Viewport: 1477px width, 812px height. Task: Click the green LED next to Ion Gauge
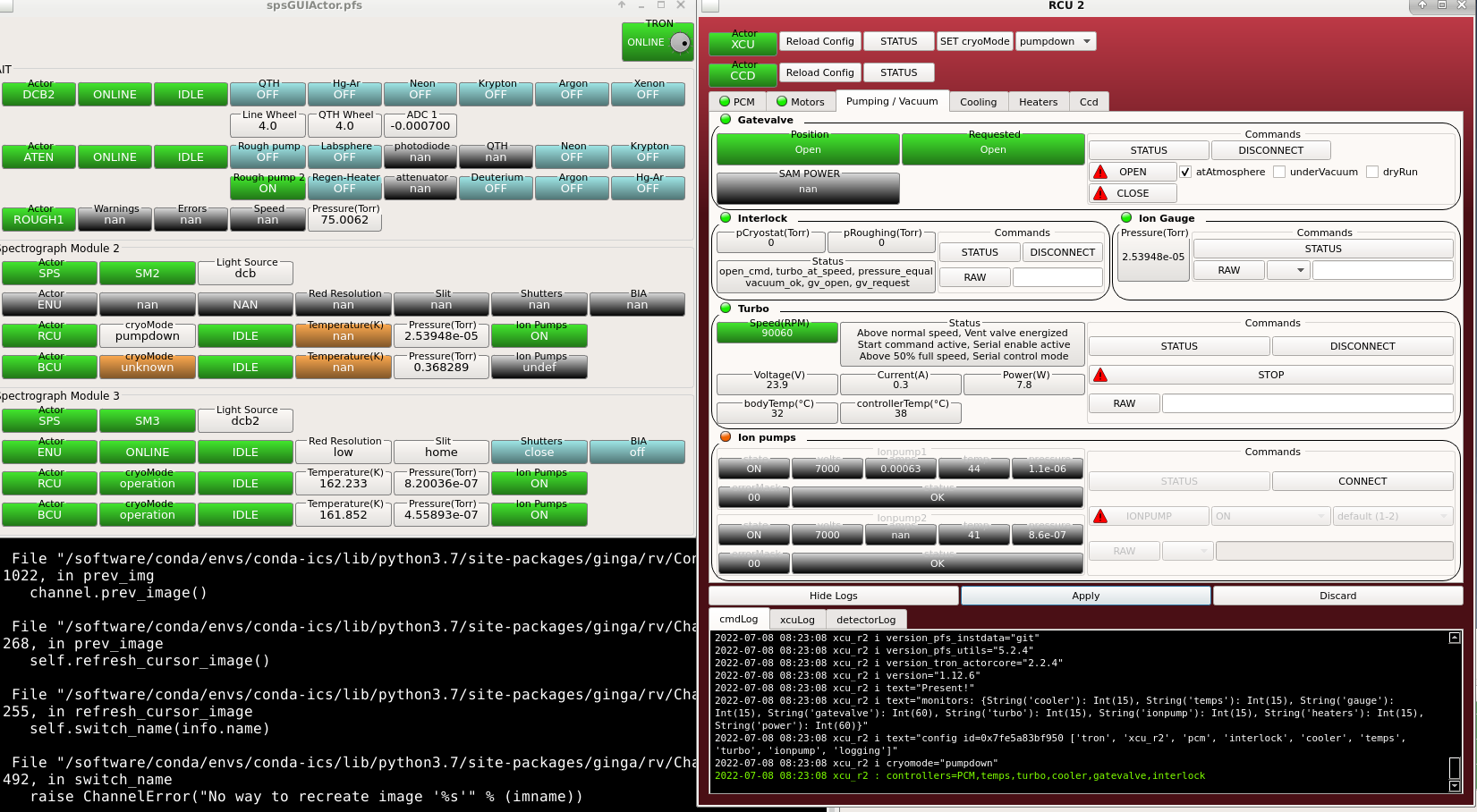coord(1126,217)
